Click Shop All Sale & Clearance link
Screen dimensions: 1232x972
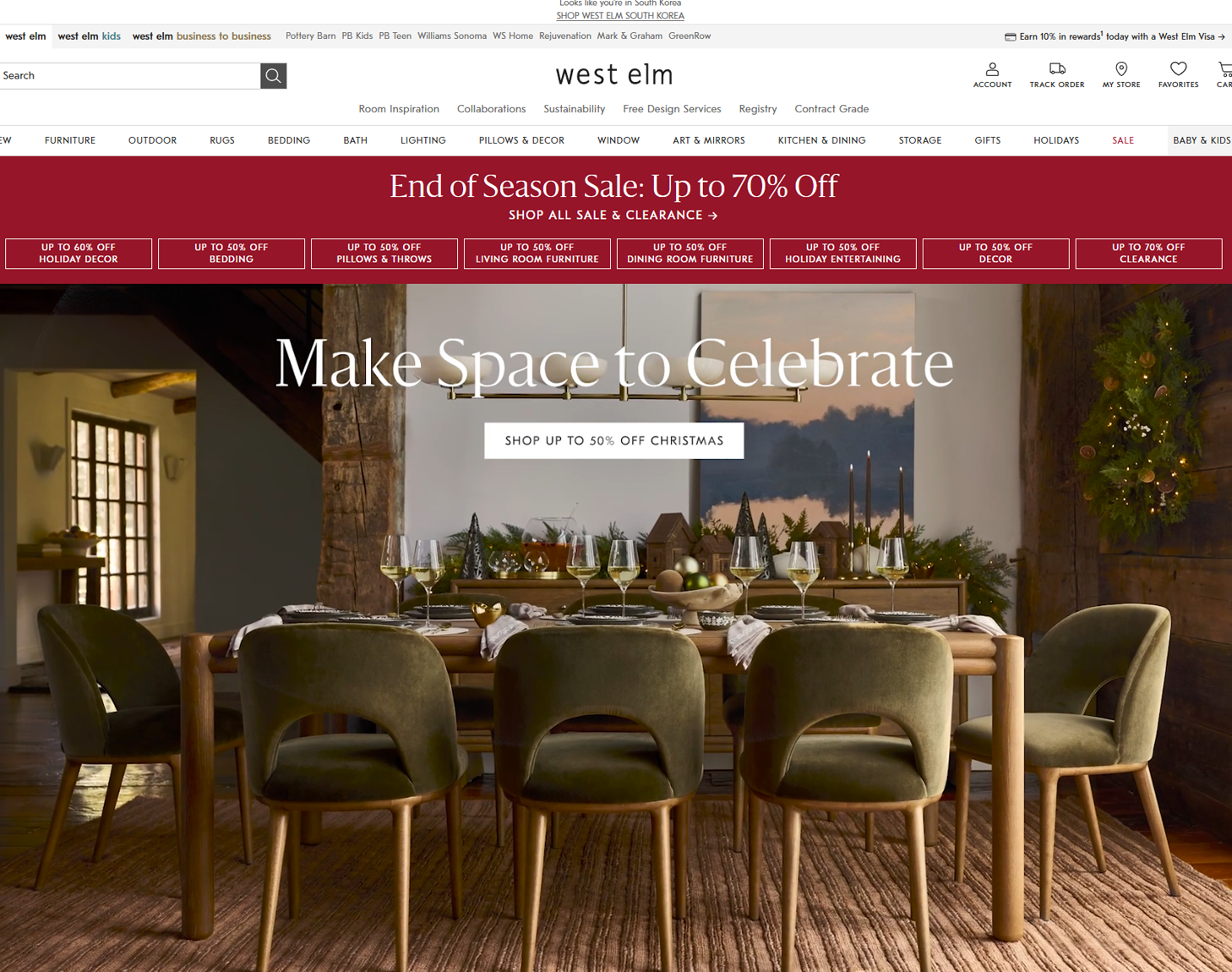click(613, 216)
